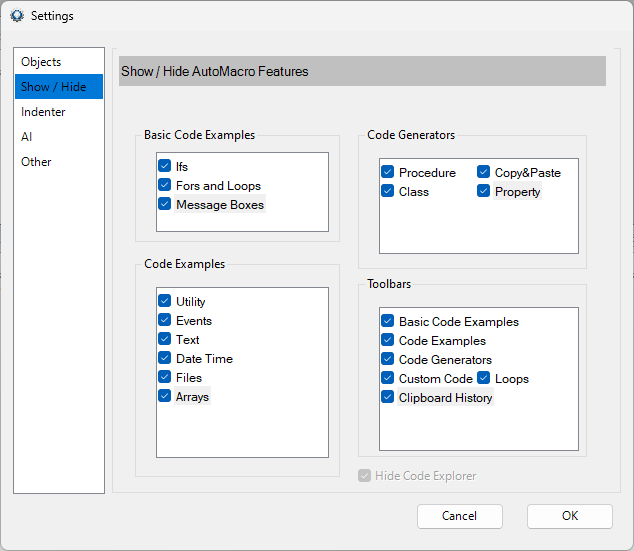Screen dimensions: 634x551
Task: Select the Show / Hide settings page
Action: pos(59,87)
